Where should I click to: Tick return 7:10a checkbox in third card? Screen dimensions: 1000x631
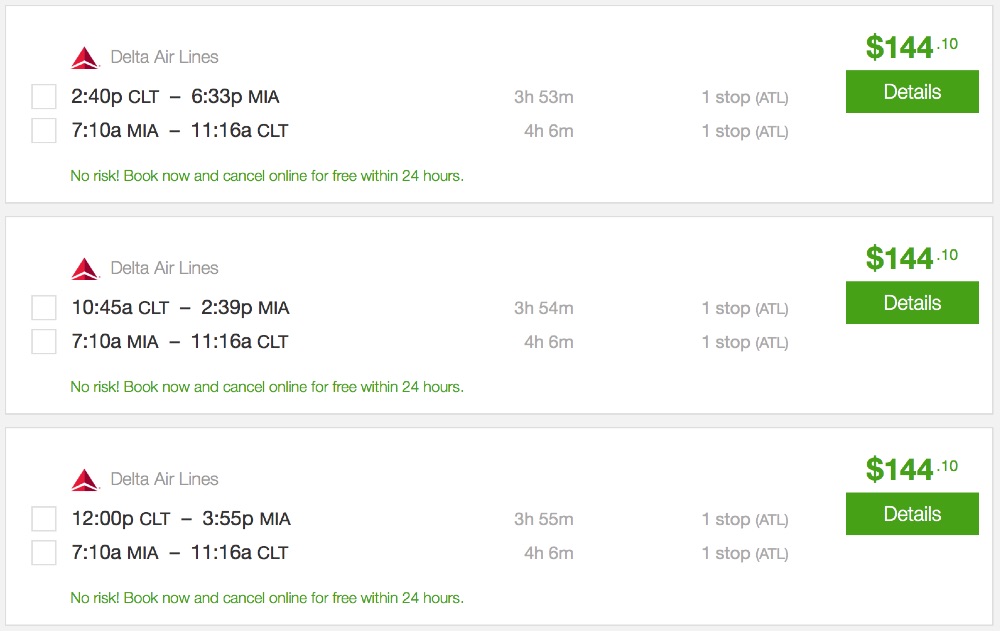[x=44, y=553]
